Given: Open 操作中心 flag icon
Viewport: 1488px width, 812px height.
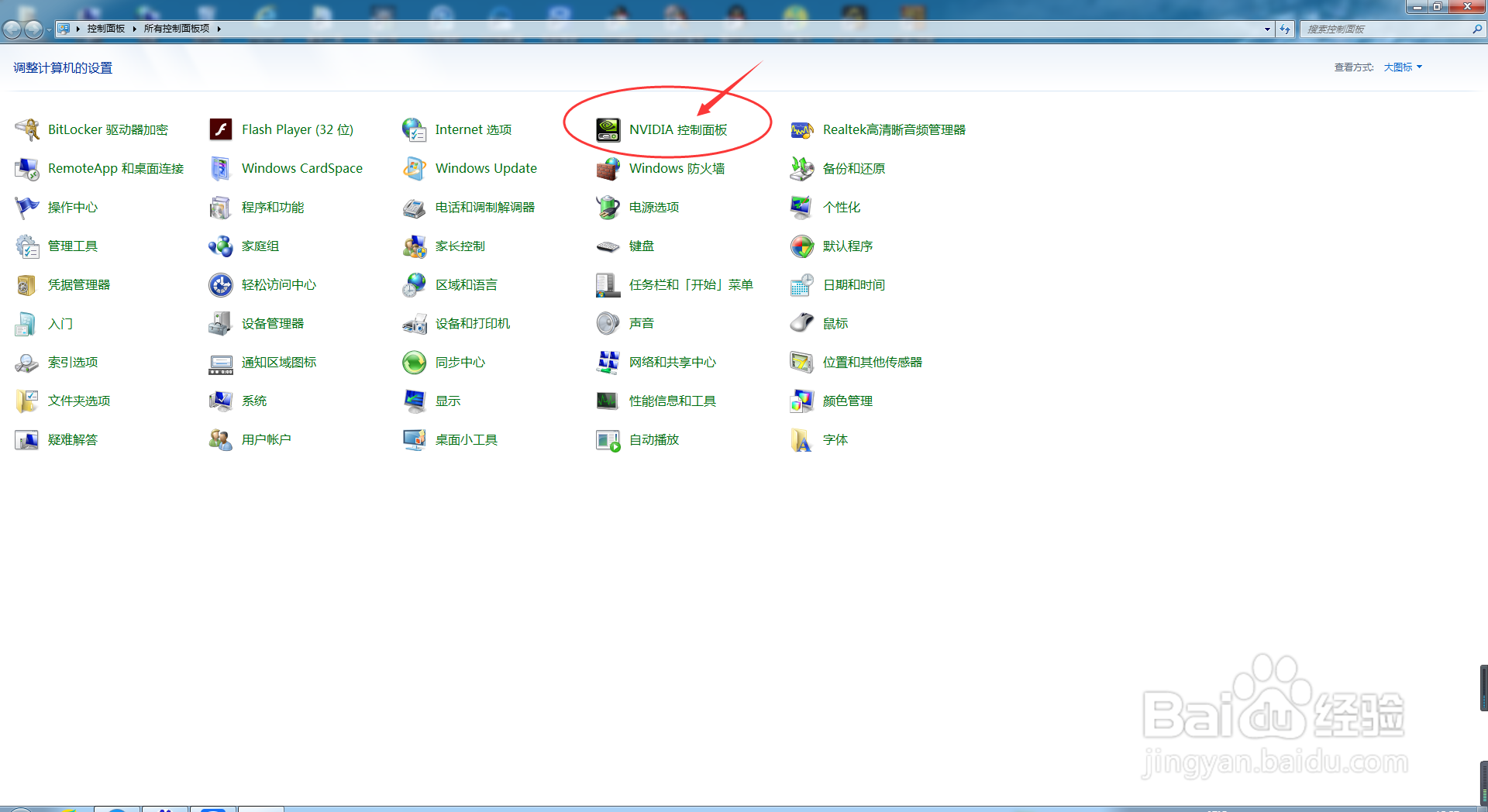Looking at the screenshot, I should tap(27, 207).
